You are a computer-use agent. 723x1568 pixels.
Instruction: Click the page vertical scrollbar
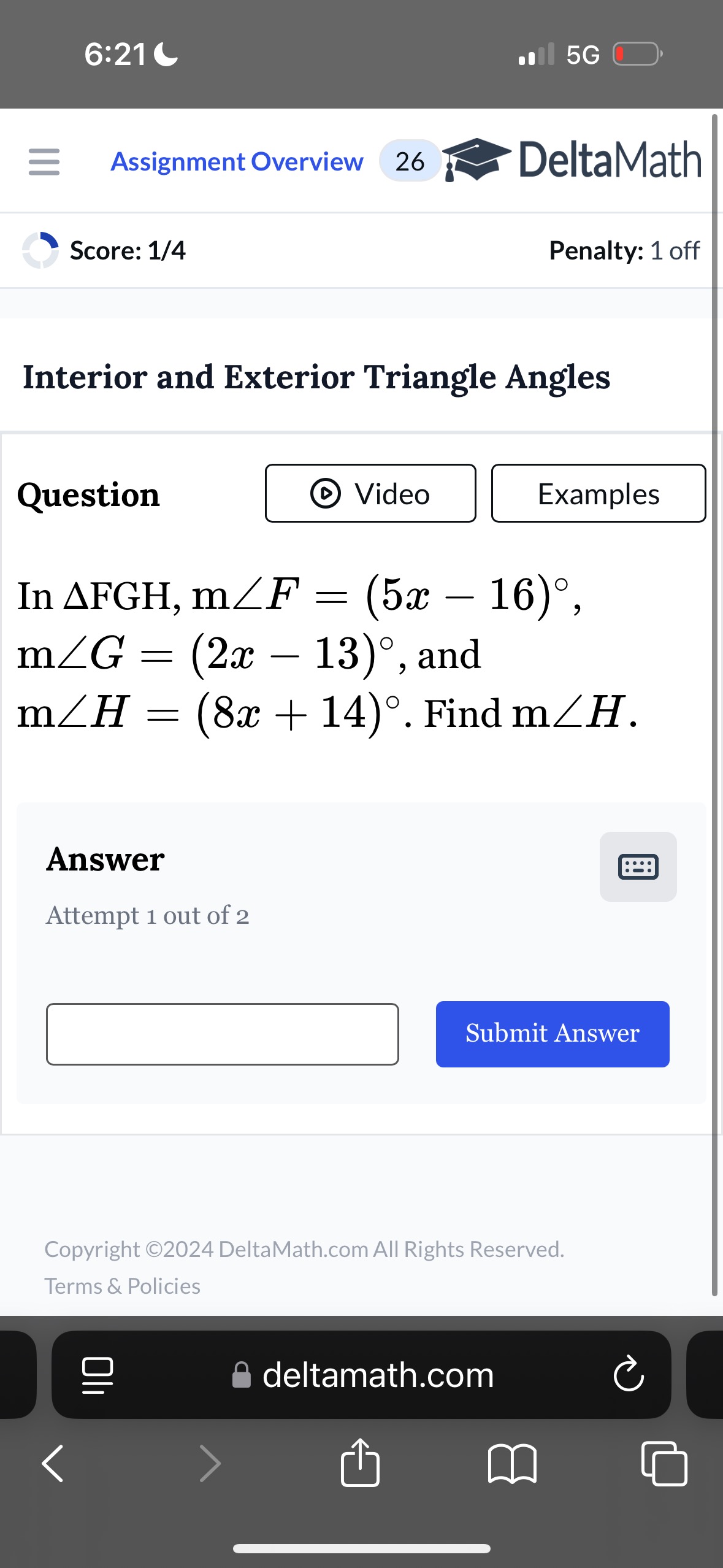point(714,705)
